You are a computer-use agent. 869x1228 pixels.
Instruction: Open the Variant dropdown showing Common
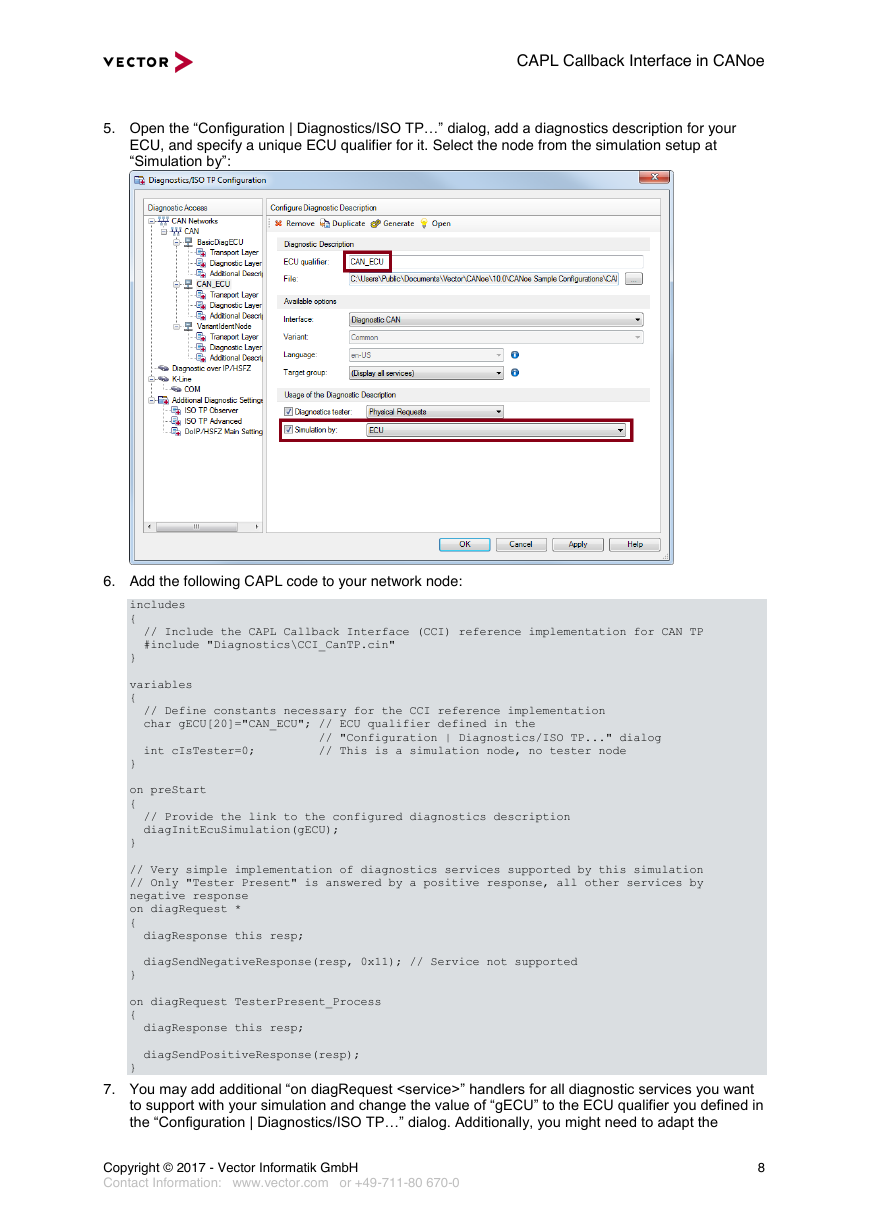point(495,338)
